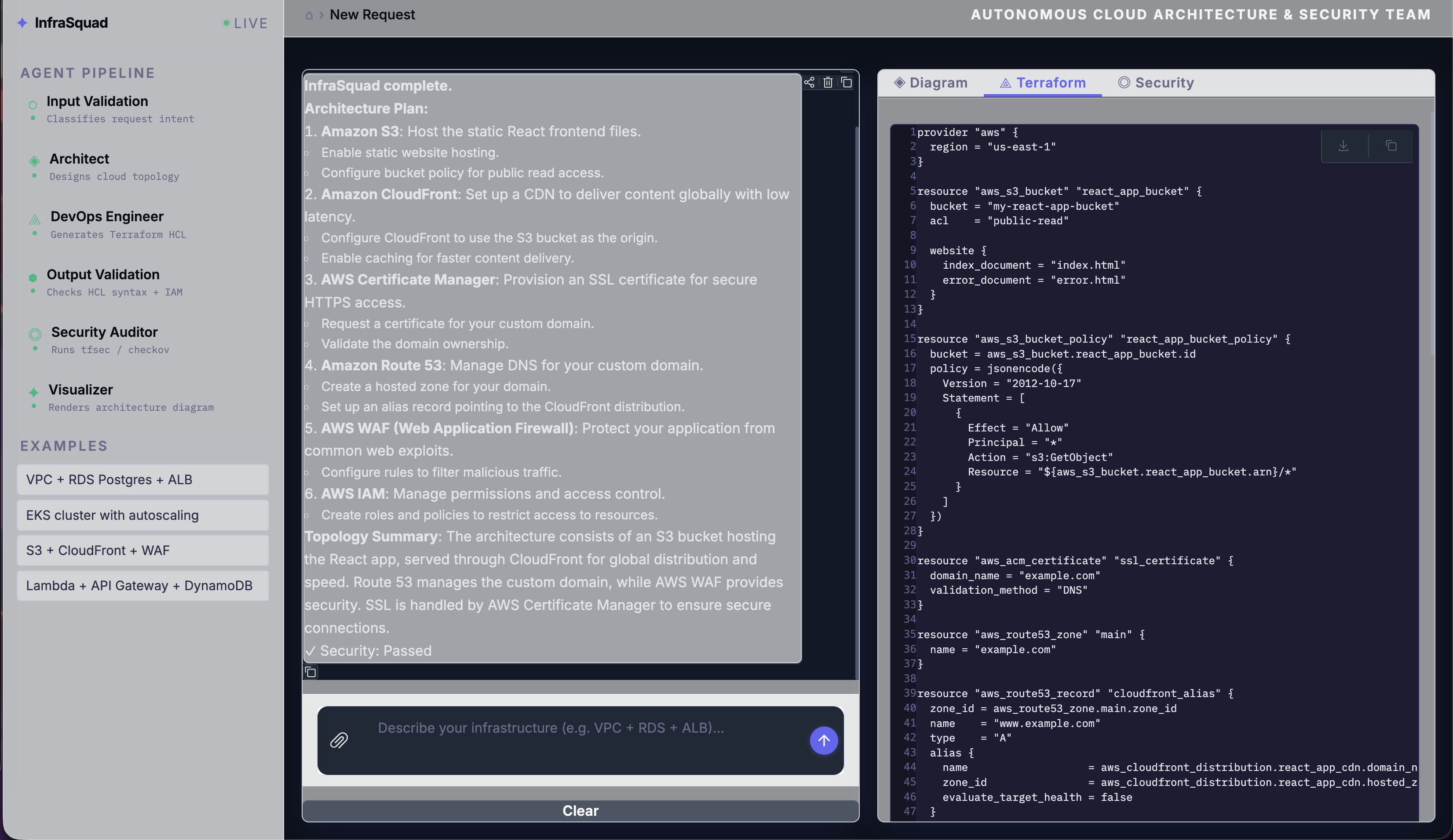The height and width of the screenshot is (840, 1453).
Task: Select the EKS cluster with autoscaling example
Action: [142, 515]
